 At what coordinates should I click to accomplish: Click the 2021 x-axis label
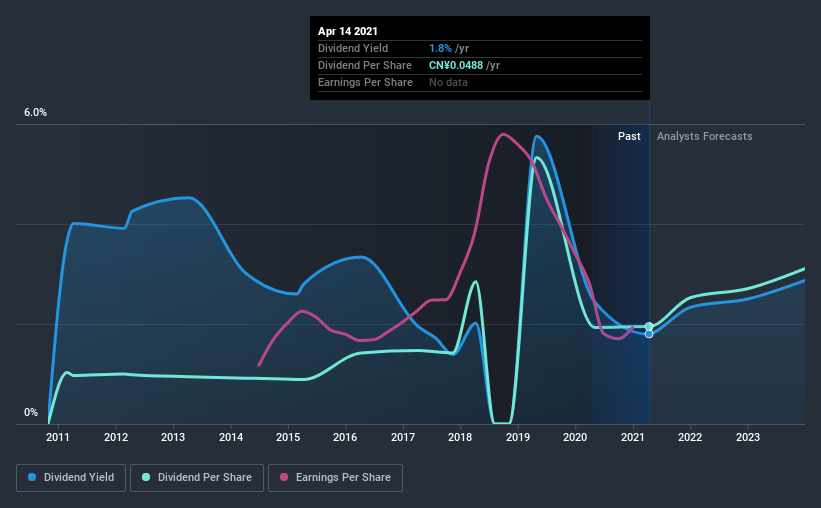coord(633,437)
